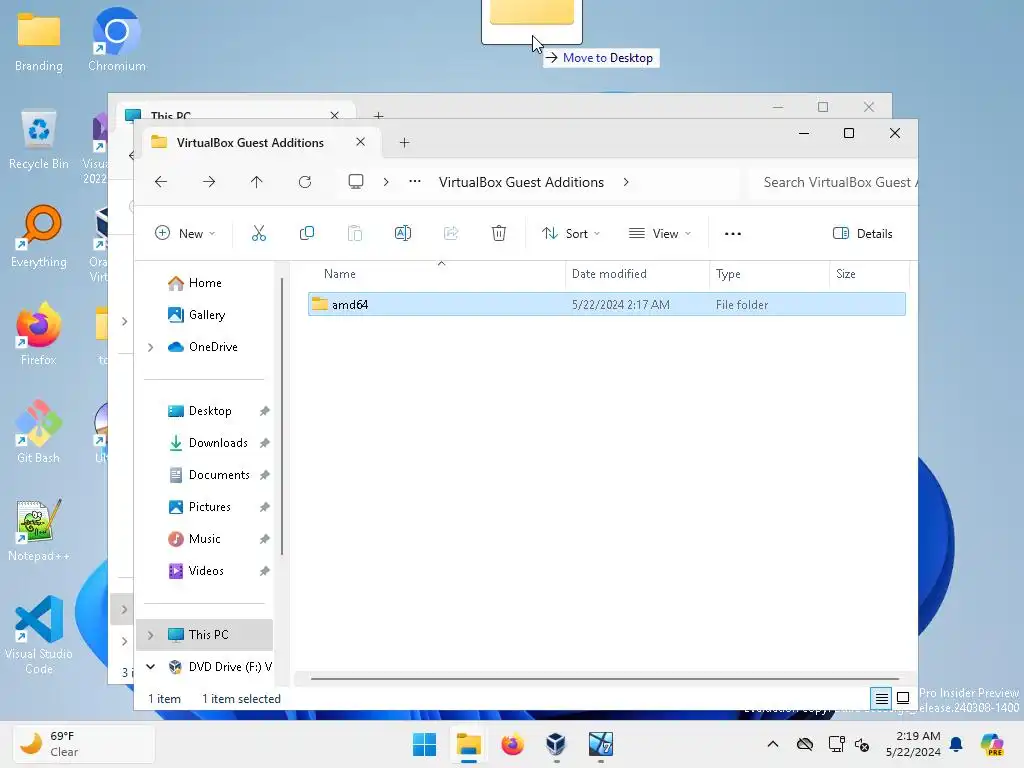Open the See more ellipsis in toolbar
The height and width of the screenshot is (768, 1024).
[733, 233]
